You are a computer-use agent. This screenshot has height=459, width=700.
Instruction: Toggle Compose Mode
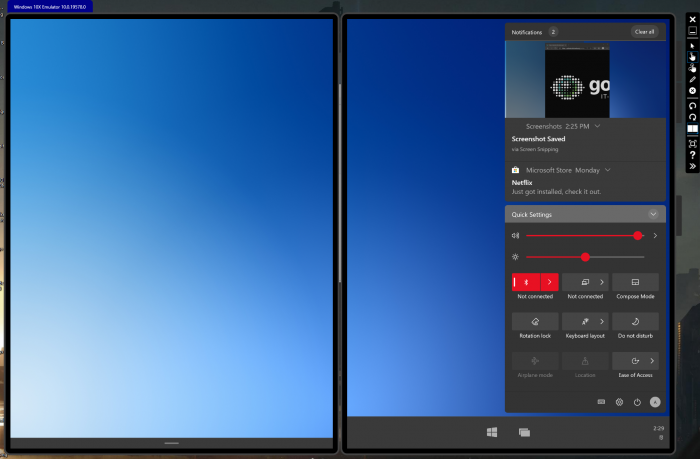[x=635, y=282]
